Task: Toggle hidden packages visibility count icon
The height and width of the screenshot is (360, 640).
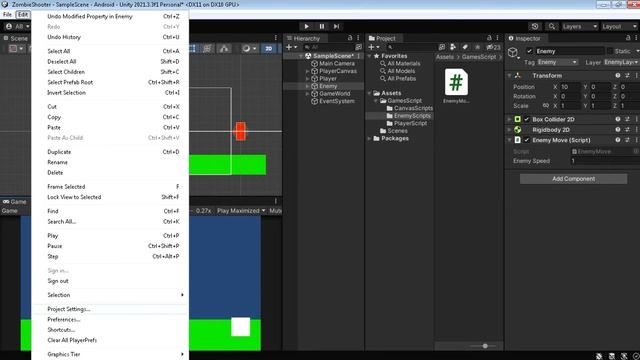Action: pyautogui.click(x=493, y=47)
